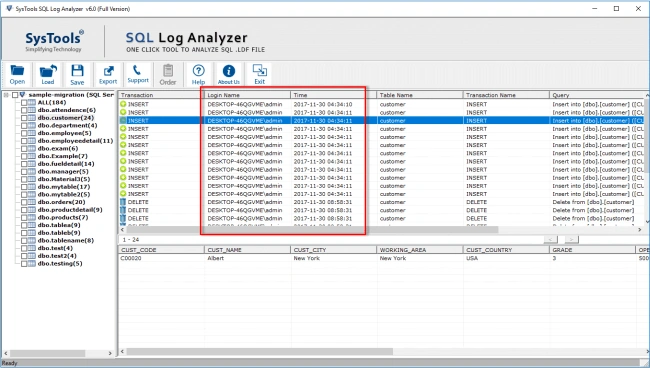Click the USA country cell
Image resolution: width=650 pixels, height=368 pixels.
click(x=472, y=258)
